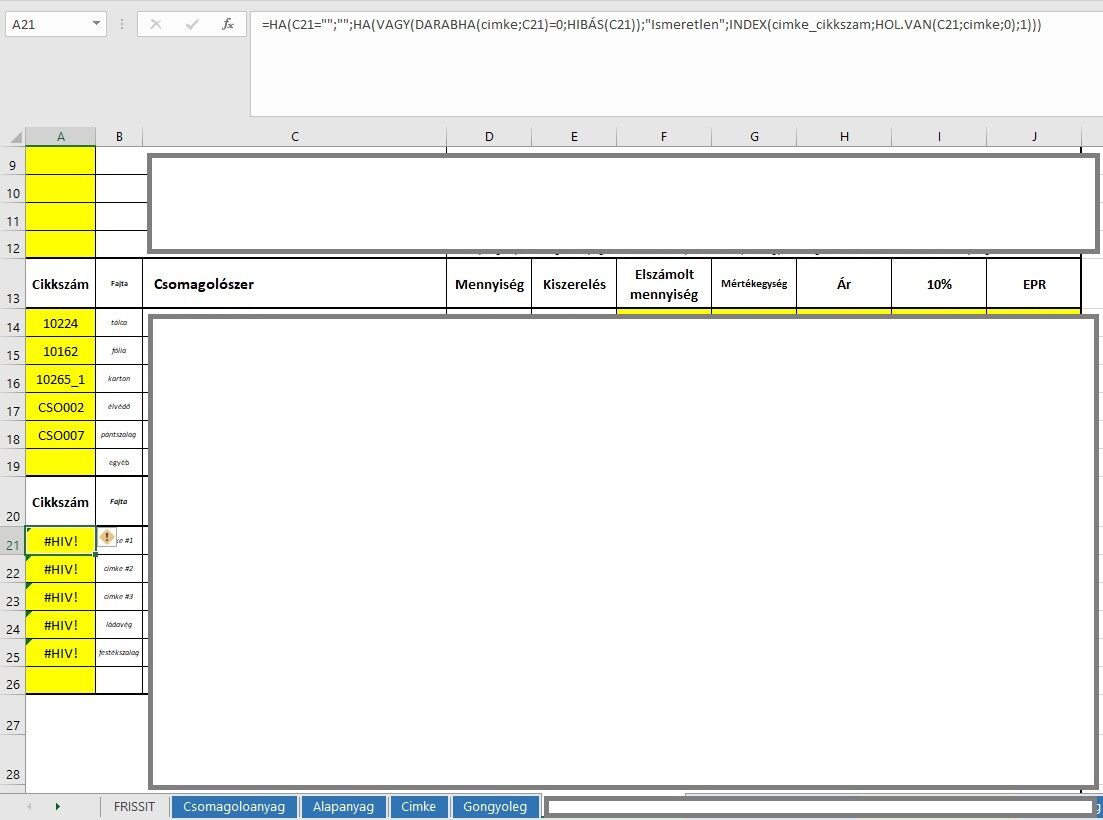Click inside the formula bar text
The width and height of the screenshot is (1103, 820).
click(x=651, y=25)
